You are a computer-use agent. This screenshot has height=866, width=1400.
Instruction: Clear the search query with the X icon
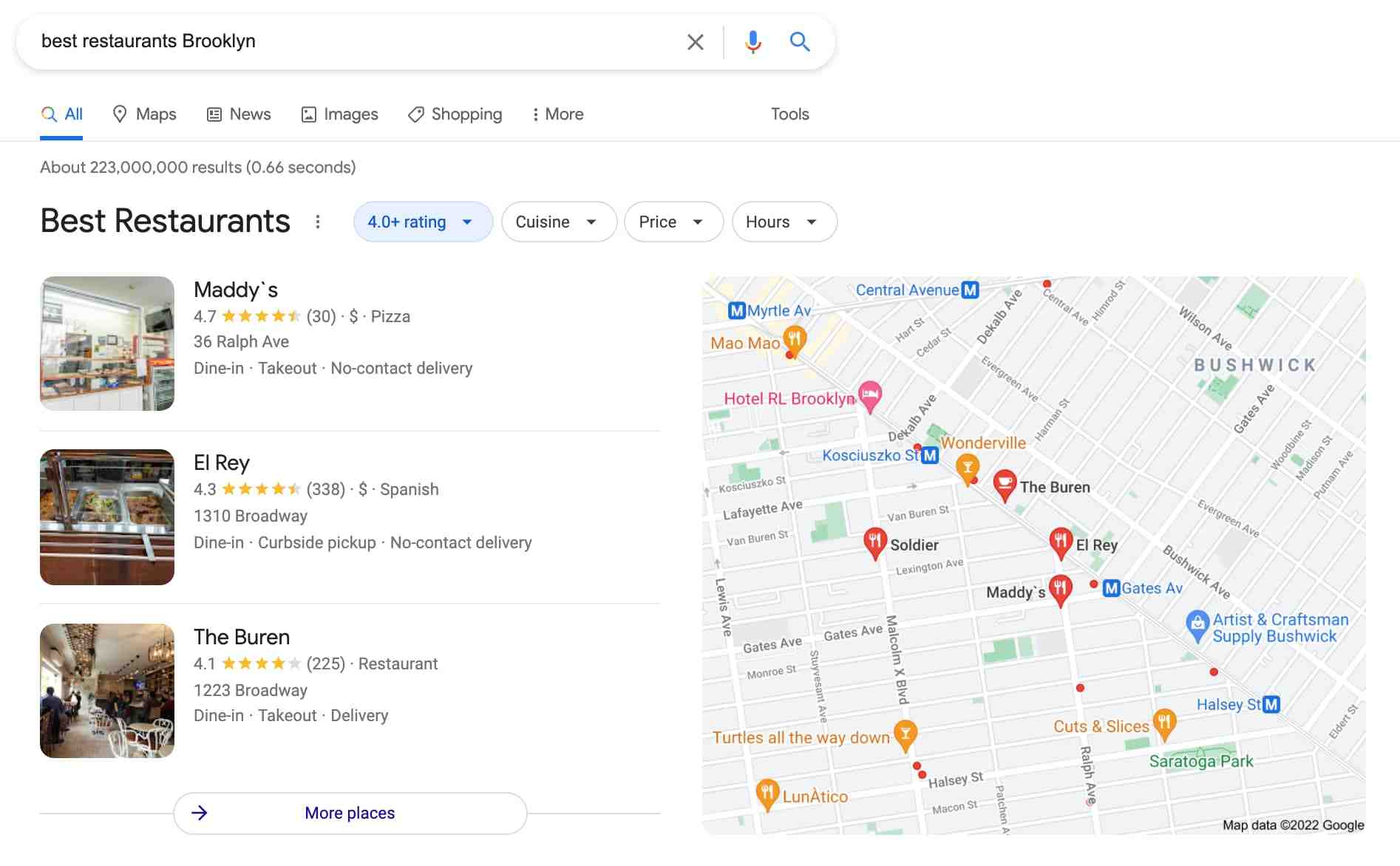[695, 42]
